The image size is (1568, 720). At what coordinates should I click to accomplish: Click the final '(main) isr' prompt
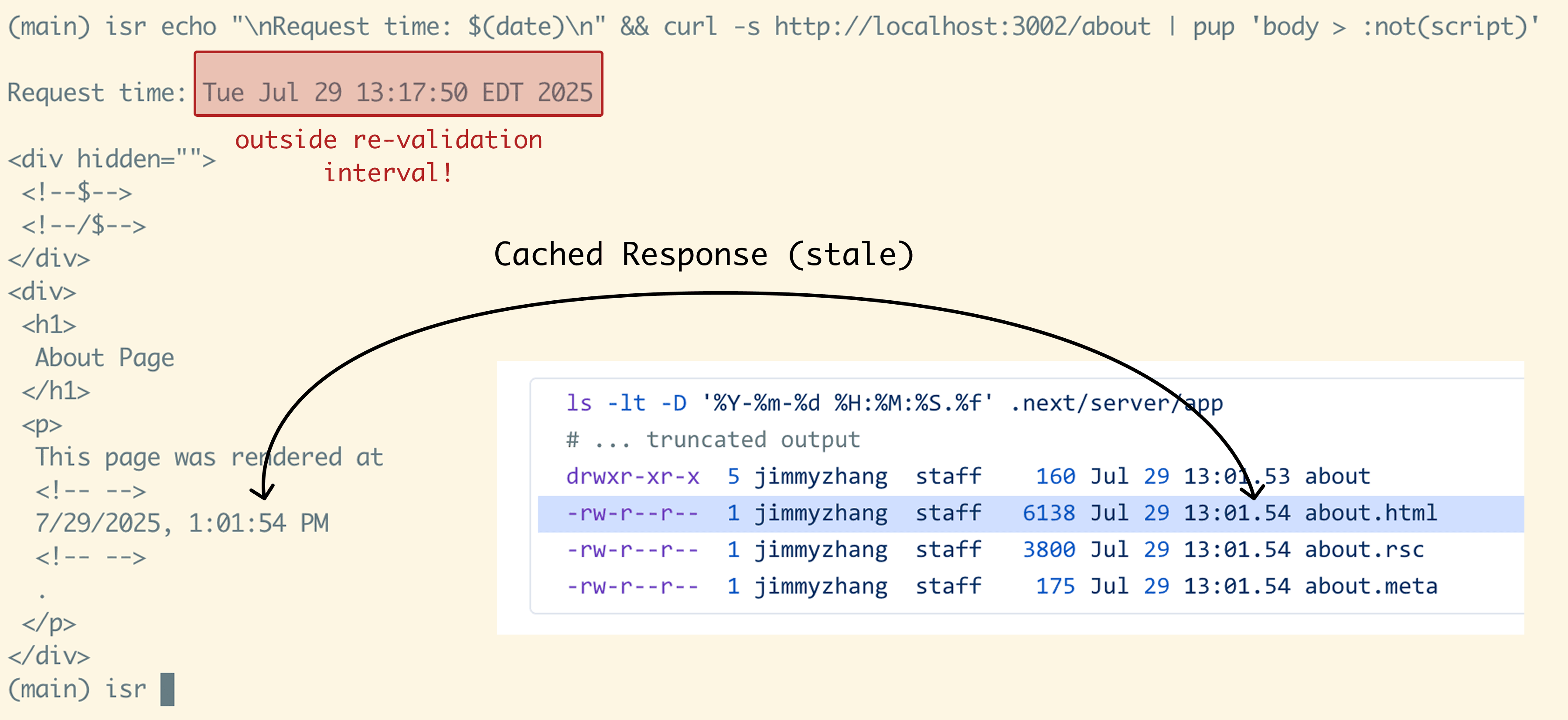pos(77,689)
